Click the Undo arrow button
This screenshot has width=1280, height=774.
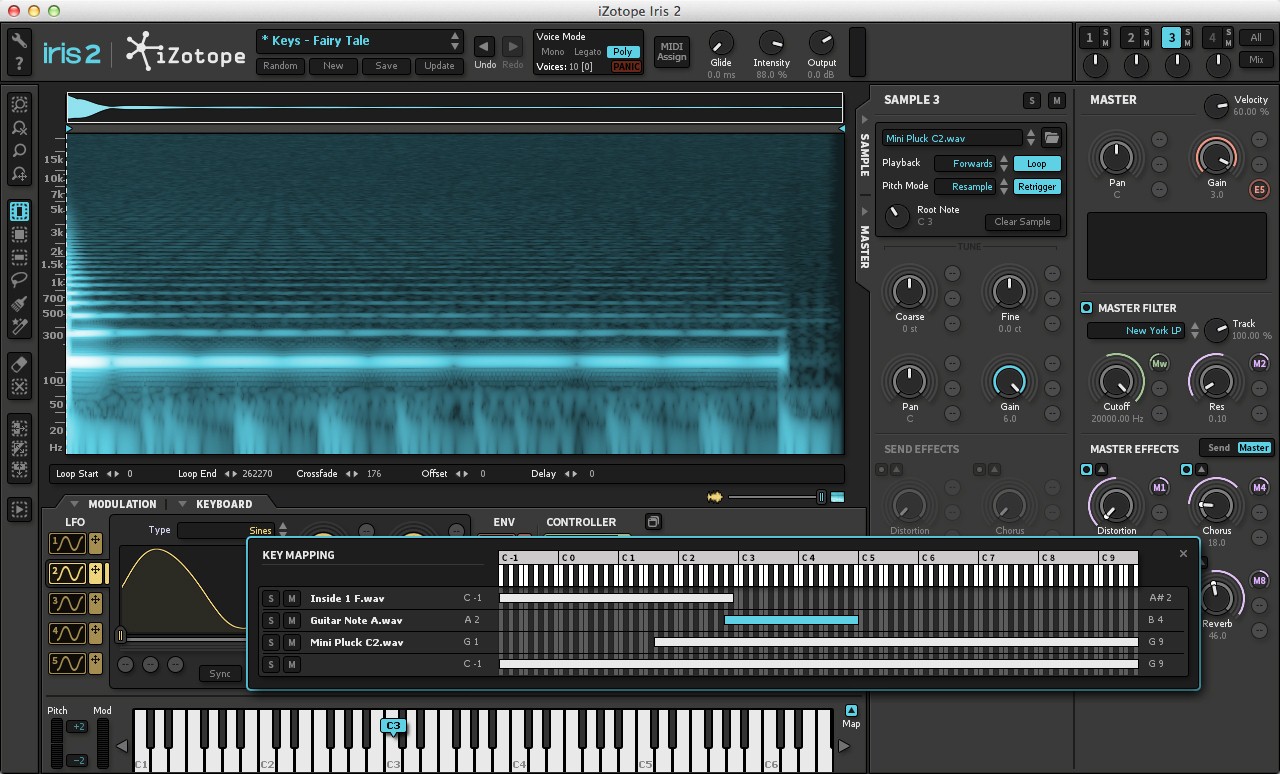484,47
